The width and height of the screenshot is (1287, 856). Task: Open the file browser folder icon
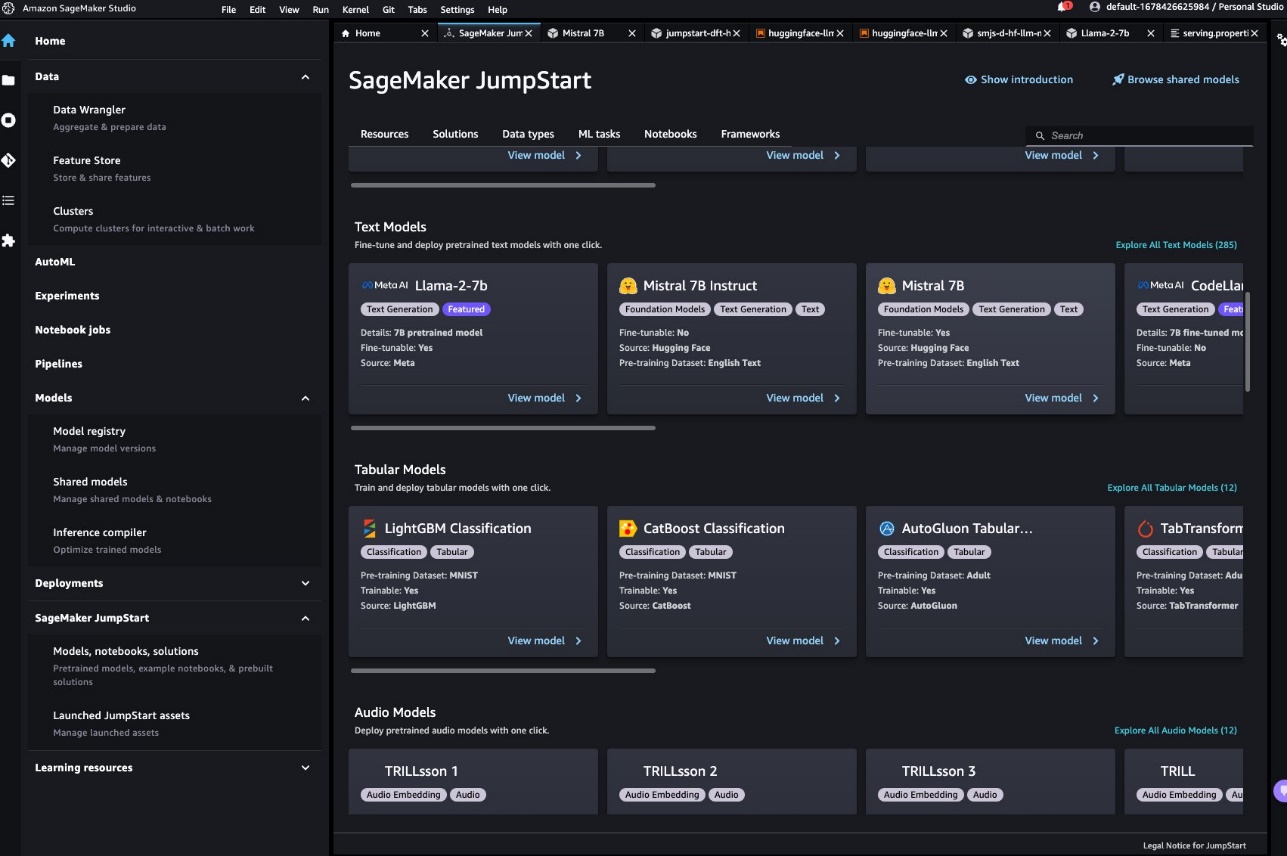8,80
